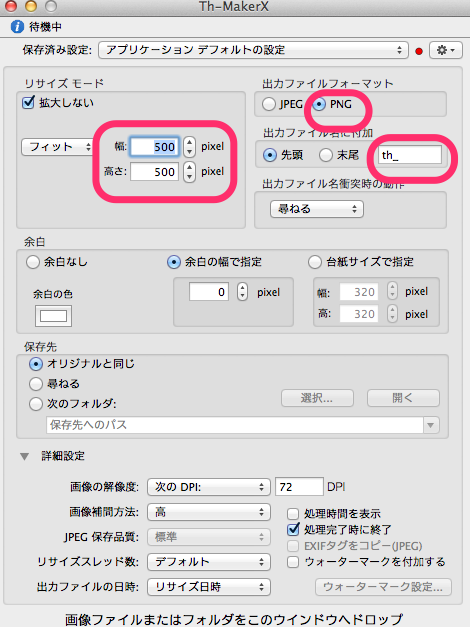Image resolution: width=470 pixels, height=627 pixels.
Task: Open the 保存済み設定 preset dropdown
Action: click(253, 50)
